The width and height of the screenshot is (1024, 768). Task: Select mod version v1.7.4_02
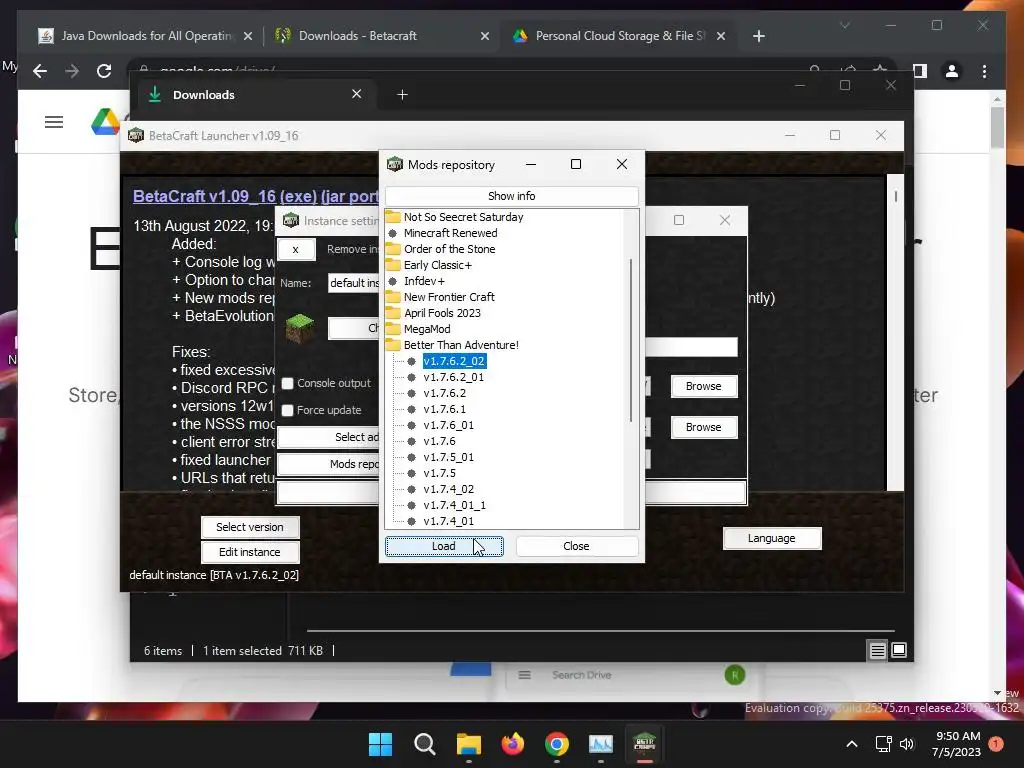449,489
